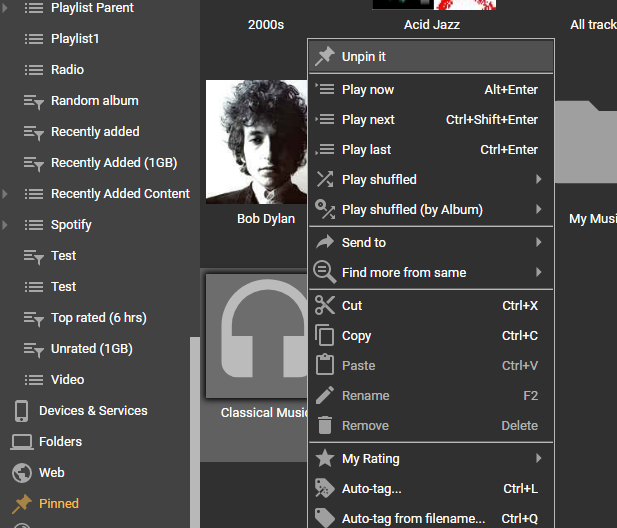
Task: Choose Play last from context menu
Action: tap(366, 149)
